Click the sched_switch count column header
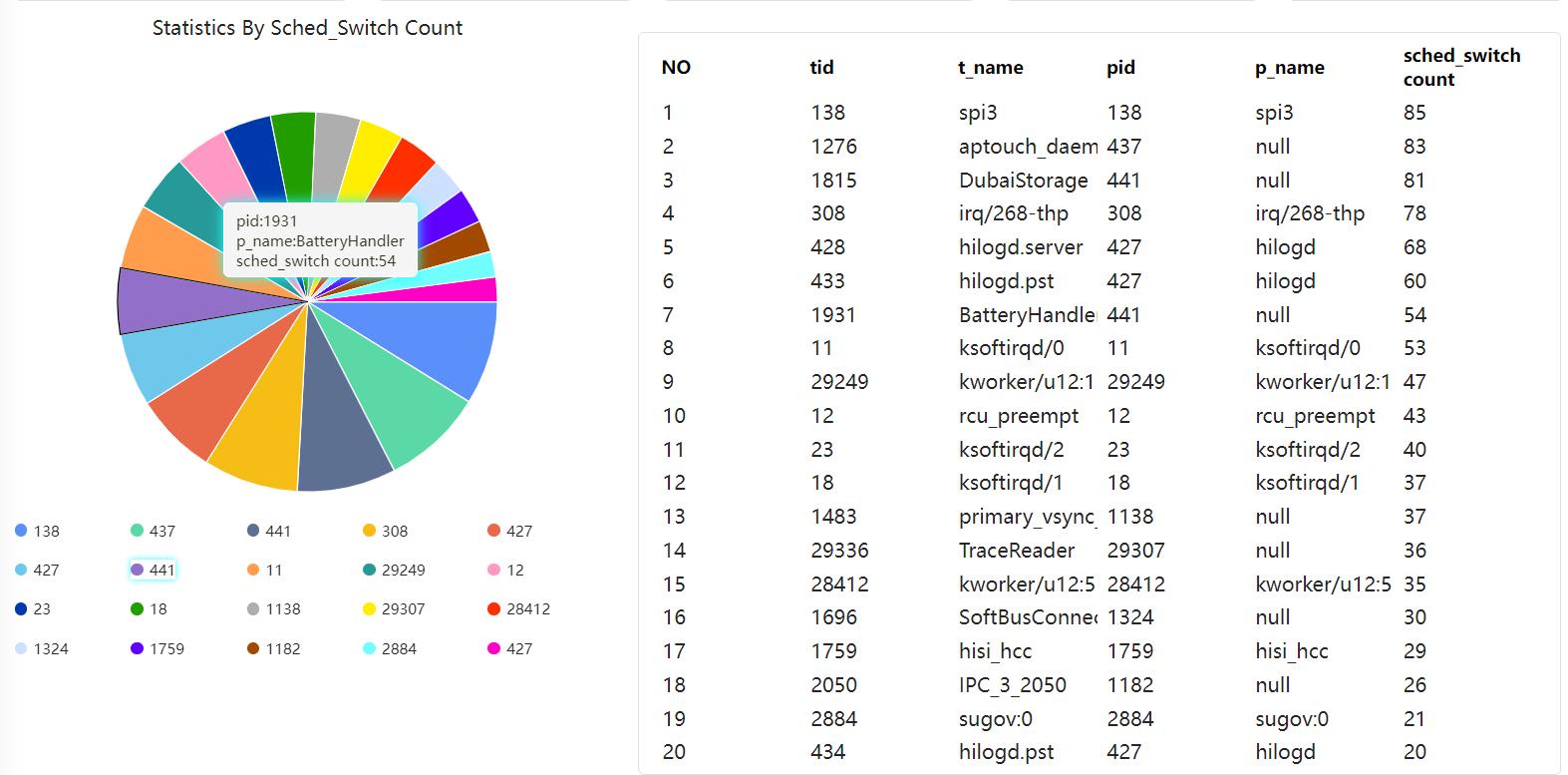Image resolution: width=1568 pixels, height=775 pixels. 1461,67
